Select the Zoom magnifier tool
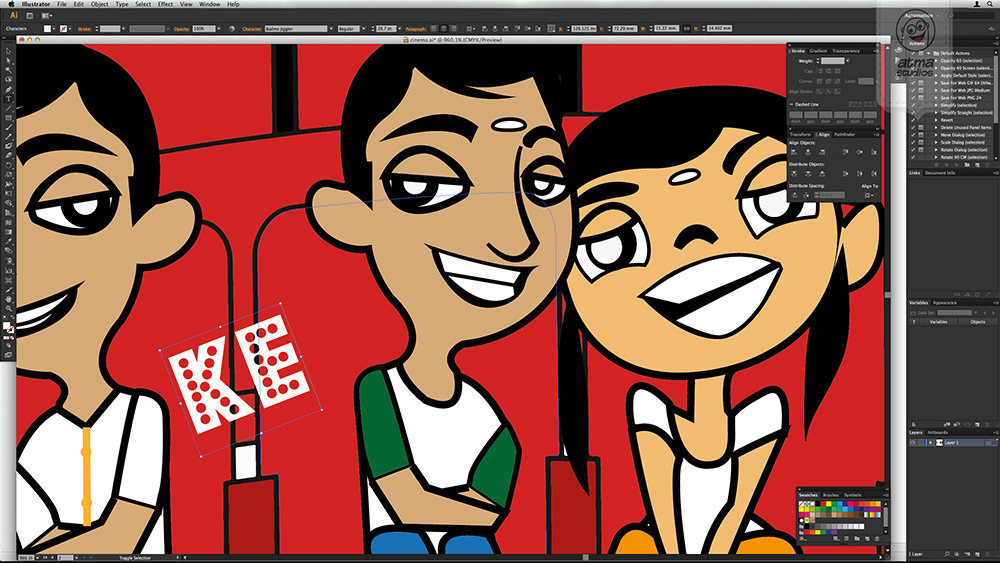 pyautogui.click(x=9, y=308)
